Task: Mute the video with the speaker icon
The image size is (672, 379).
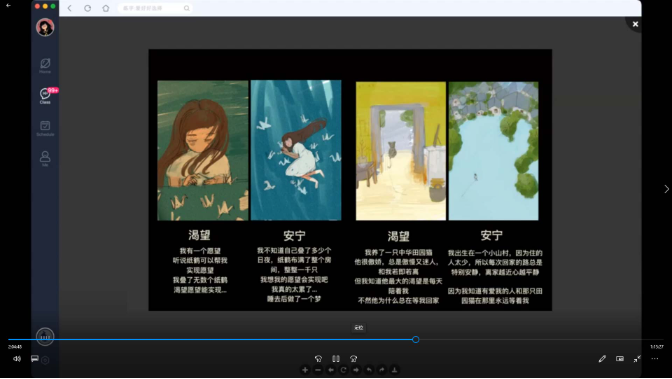Action: 17,359
